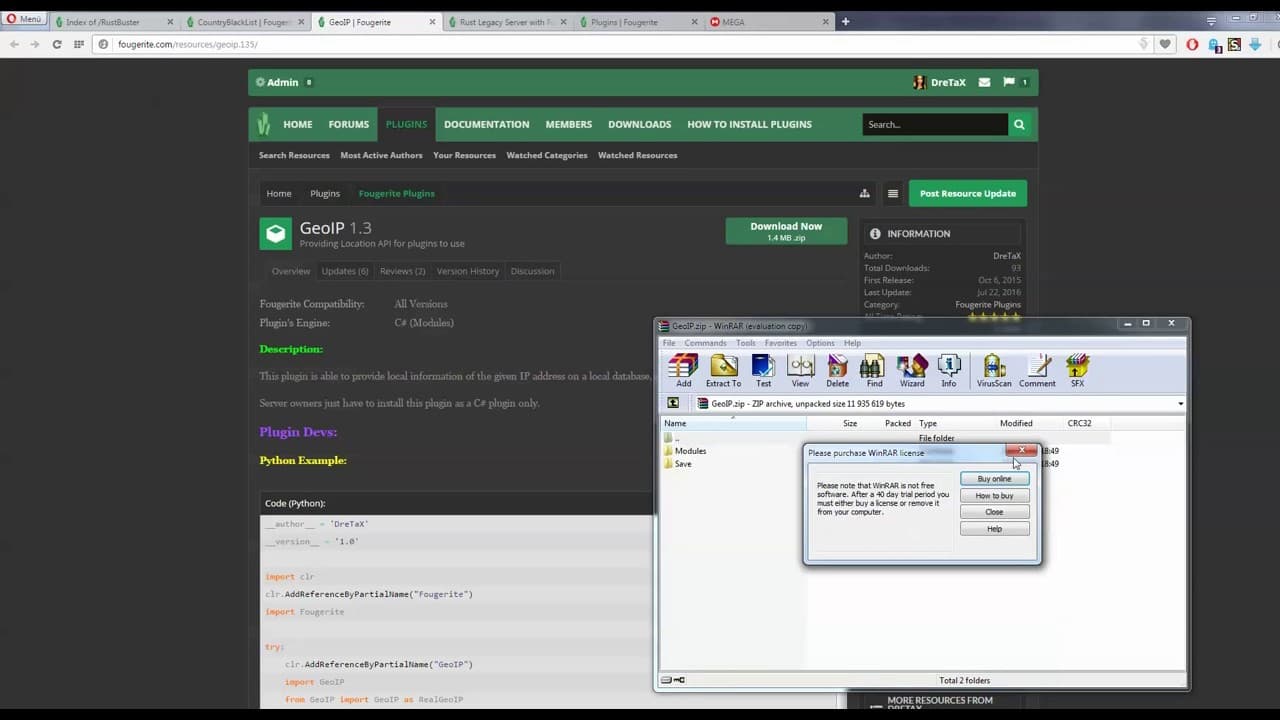
Task: Select the Modules folder in WinRAR
Action: (690, 451)
